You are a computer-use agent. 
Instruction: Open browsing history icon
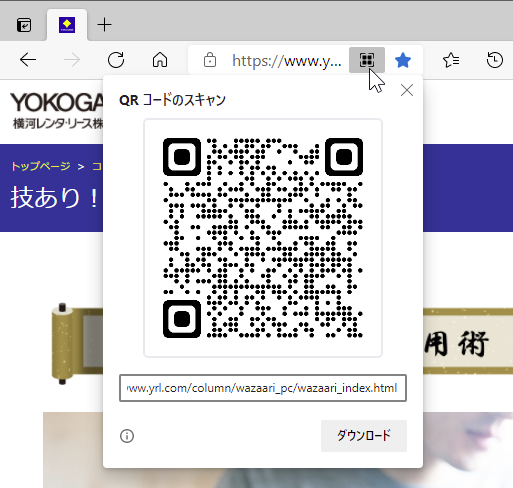[x=494, y=60]
